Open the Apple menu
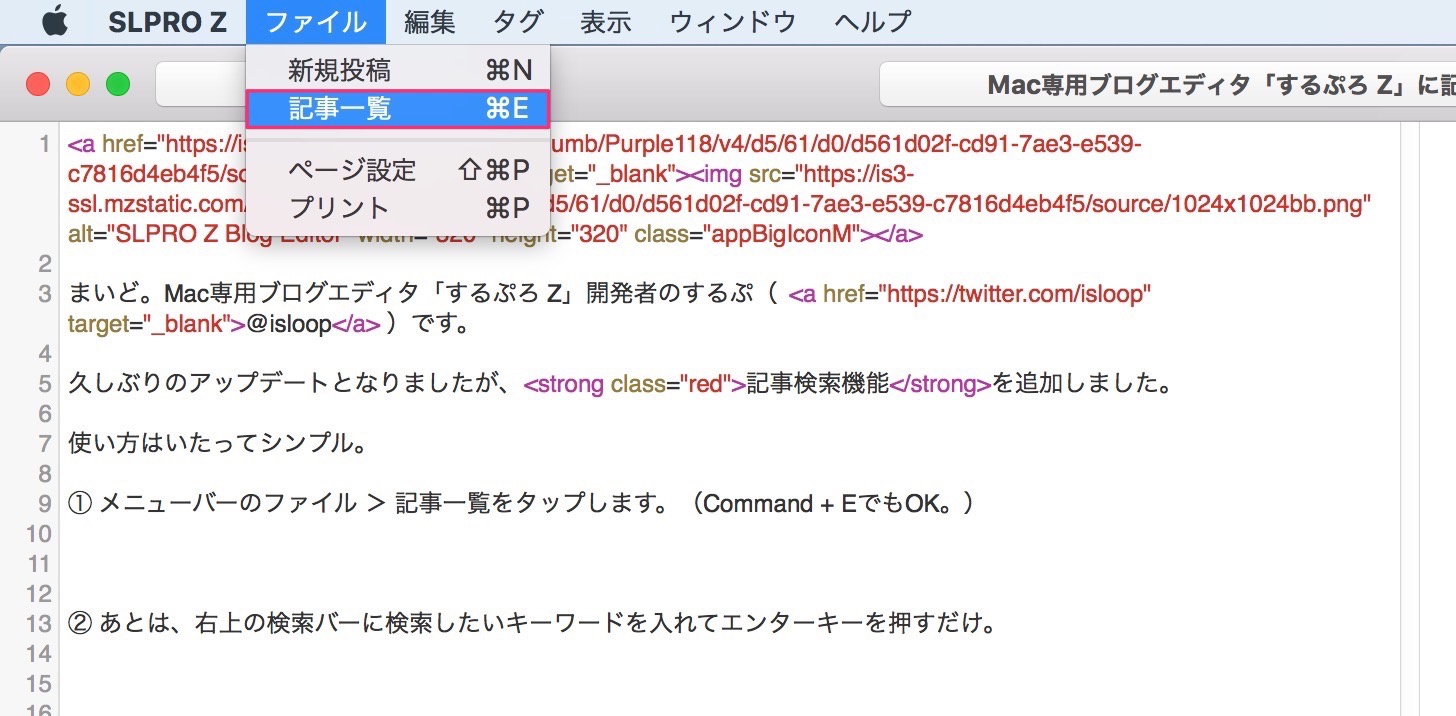1456x716 pixels. point(54,21)
